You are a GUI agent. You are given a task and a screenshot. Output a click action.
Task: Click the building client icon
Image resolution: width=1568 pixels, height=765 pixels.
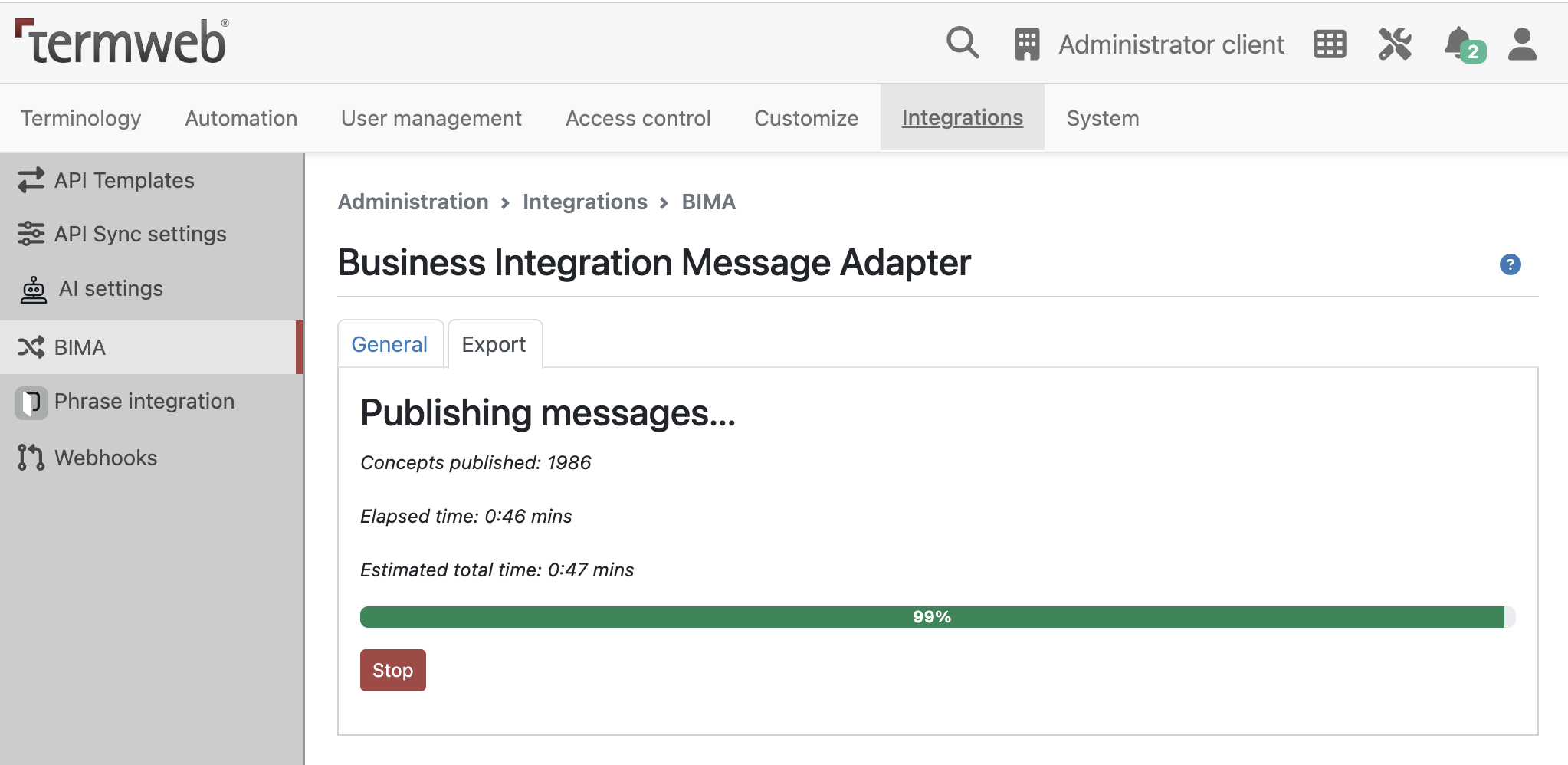coord(1027,44)
